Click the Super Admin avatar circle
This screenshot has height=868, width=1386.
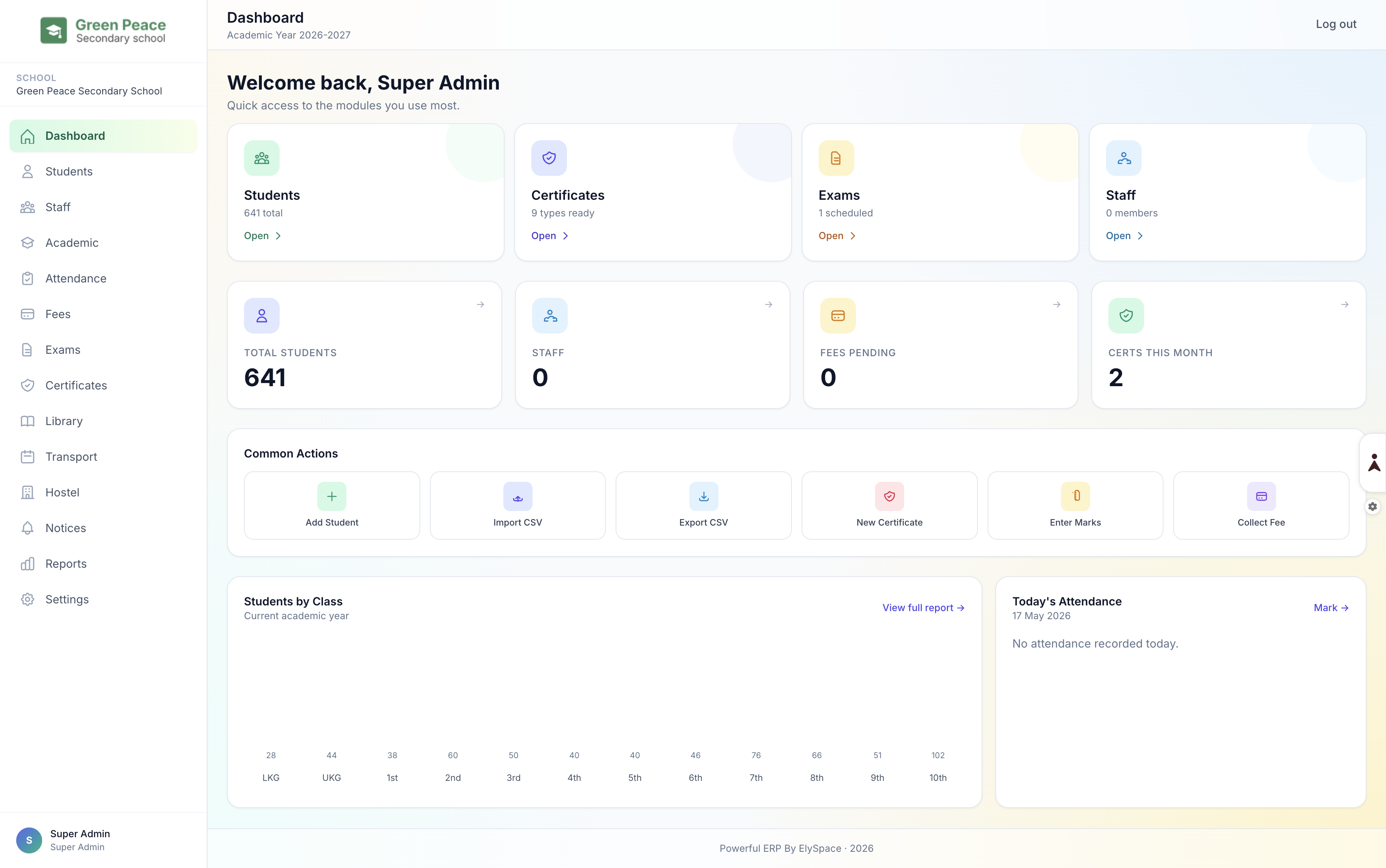point(29,840)
